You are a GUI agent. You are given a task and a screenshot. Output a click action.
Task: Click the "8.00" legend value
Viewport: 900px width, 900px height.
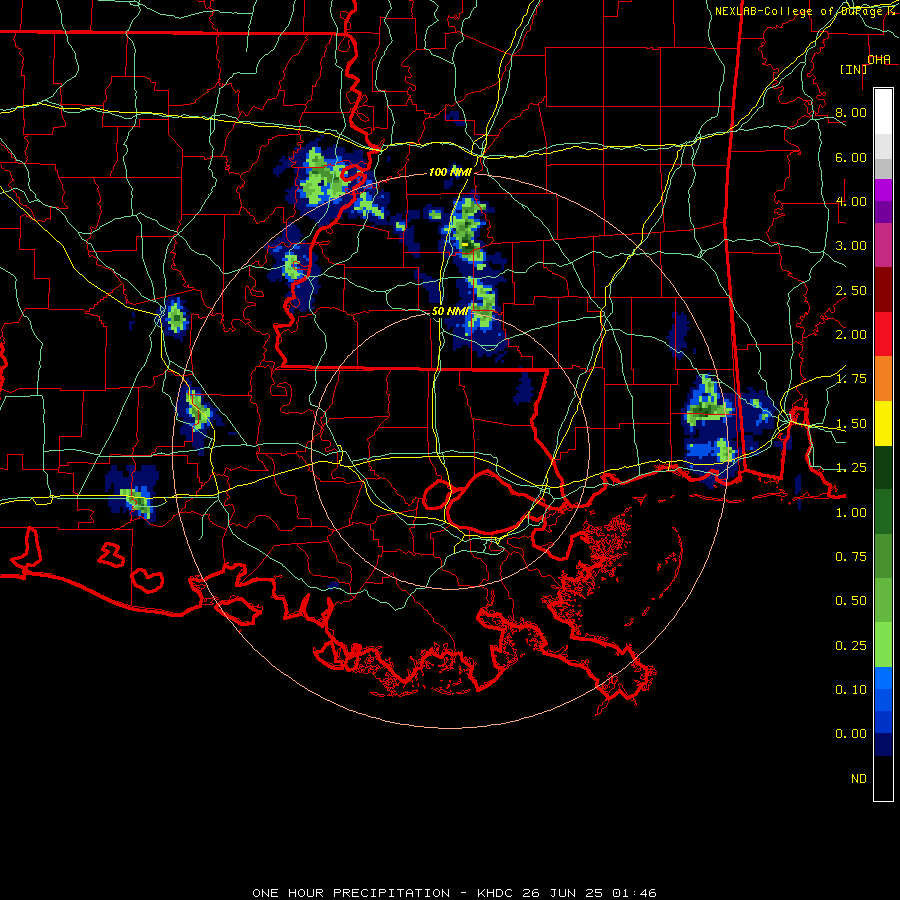pyautogui.click(x=851, y=112)
